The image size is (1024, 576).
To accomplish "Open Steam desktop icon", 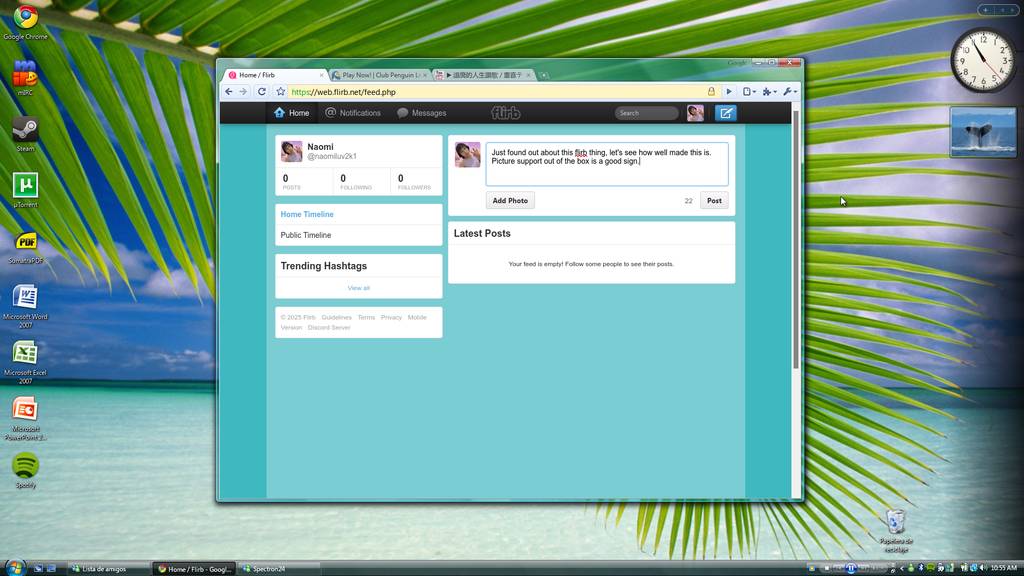I will (25, 134).
